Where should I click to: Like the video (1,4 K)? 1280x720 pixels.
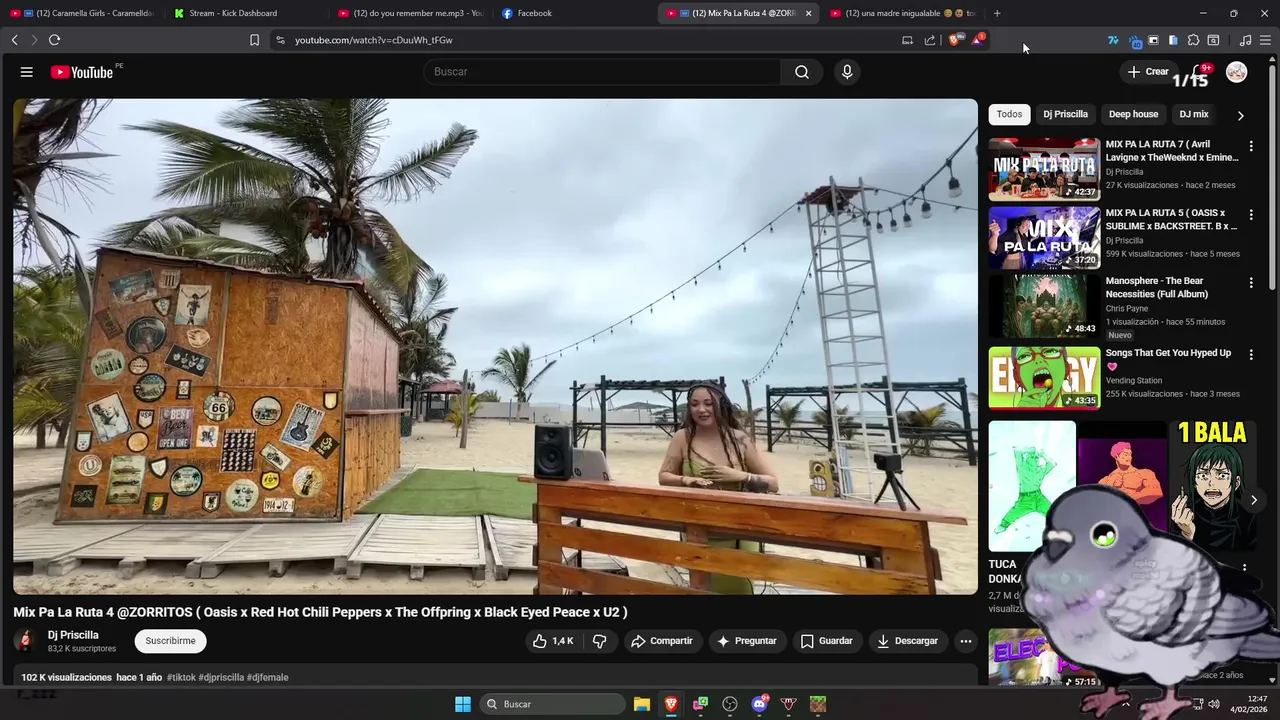pos(554,641)
